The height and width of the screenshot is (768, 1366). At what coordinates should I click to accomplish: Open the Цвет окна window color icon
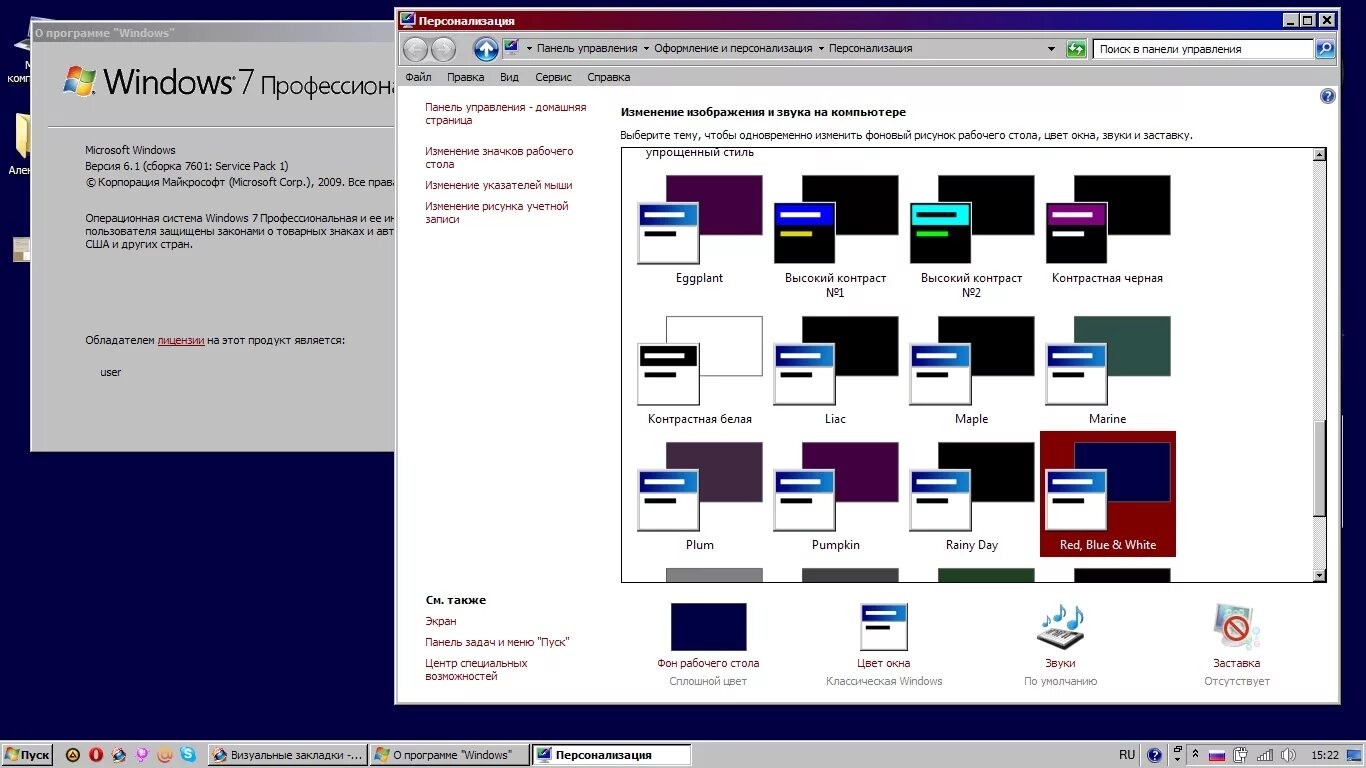884,628
